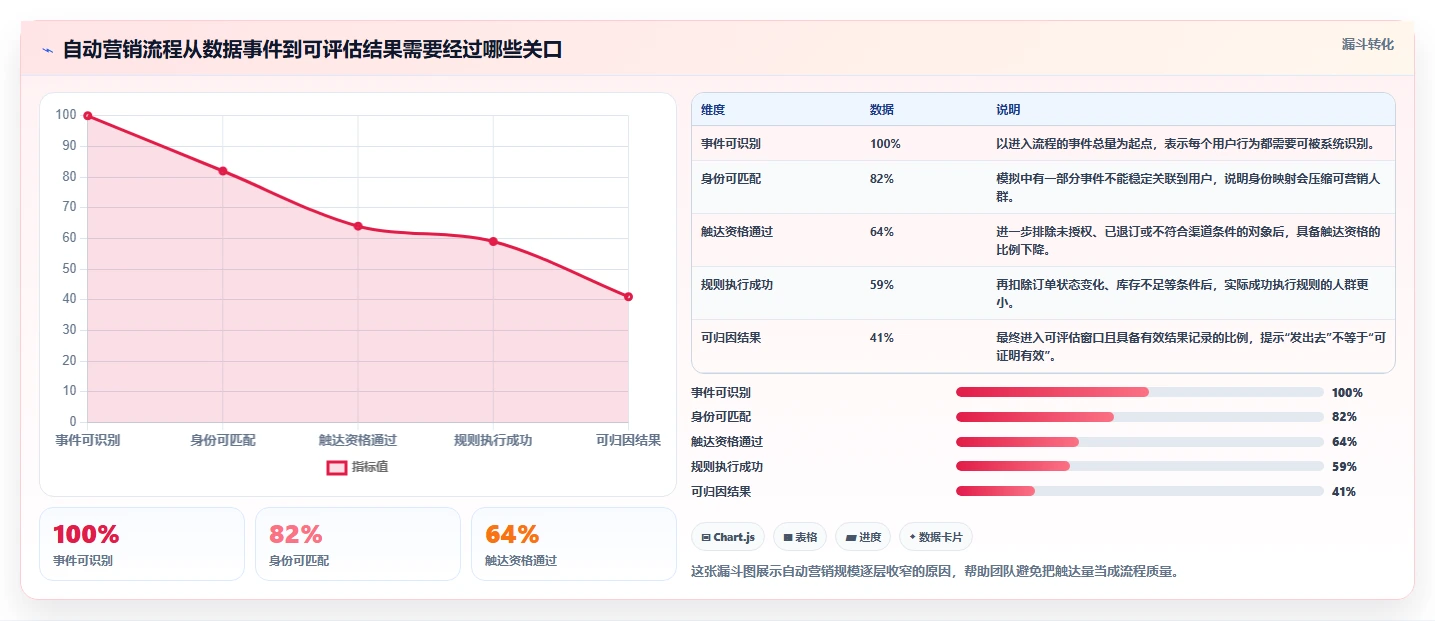1435x621 pixels.
Task: Open the 100% 事件可识别 data card
Action: (142, 544)
